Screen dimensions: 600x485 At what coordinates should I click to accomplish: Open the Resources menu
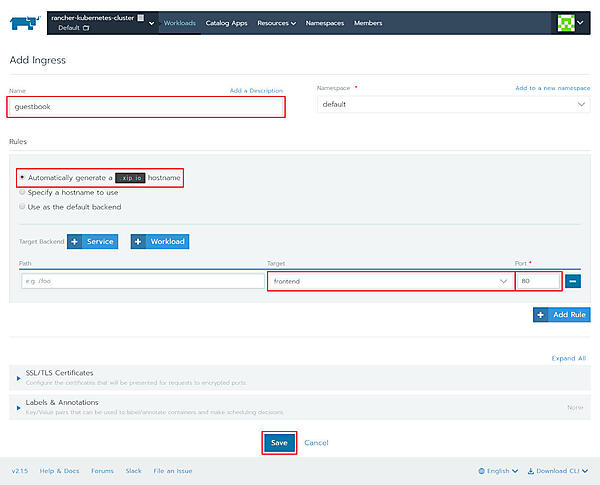[276, 23]
